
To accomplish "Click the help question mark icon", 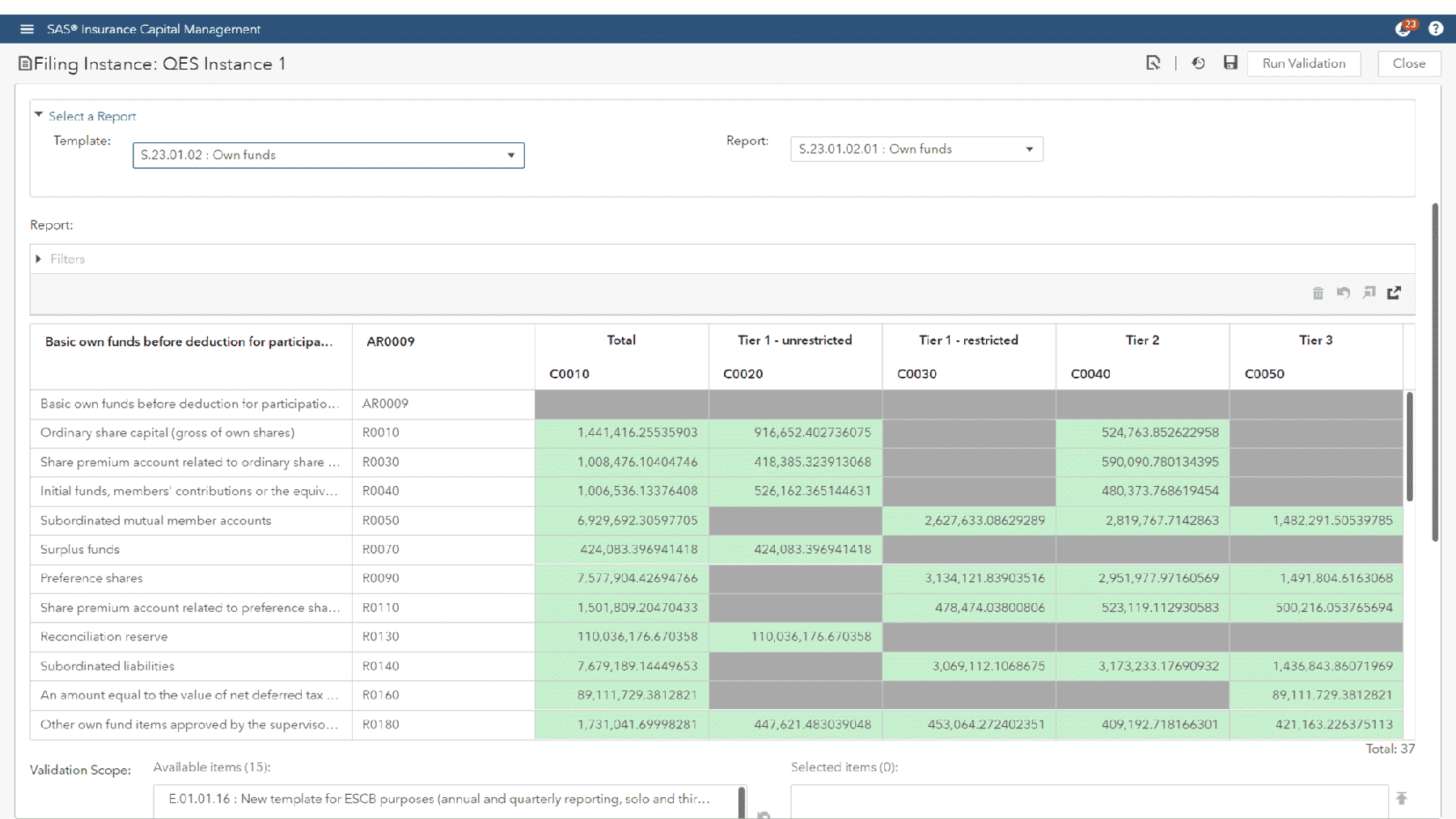I will pos(1436,29).
